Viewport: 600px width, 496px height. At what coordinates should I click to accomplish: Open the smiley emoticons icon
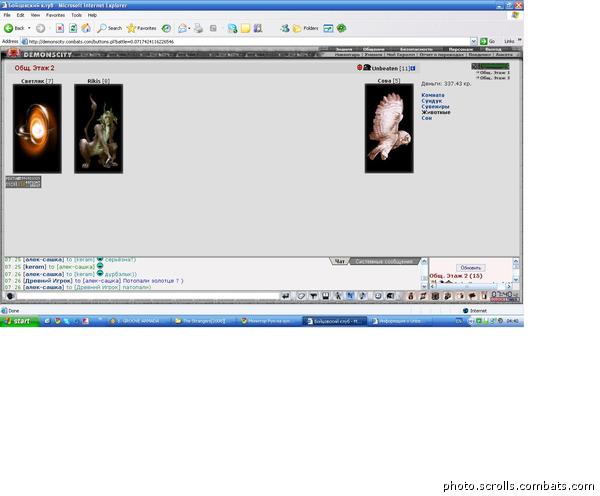pos(378,296)
